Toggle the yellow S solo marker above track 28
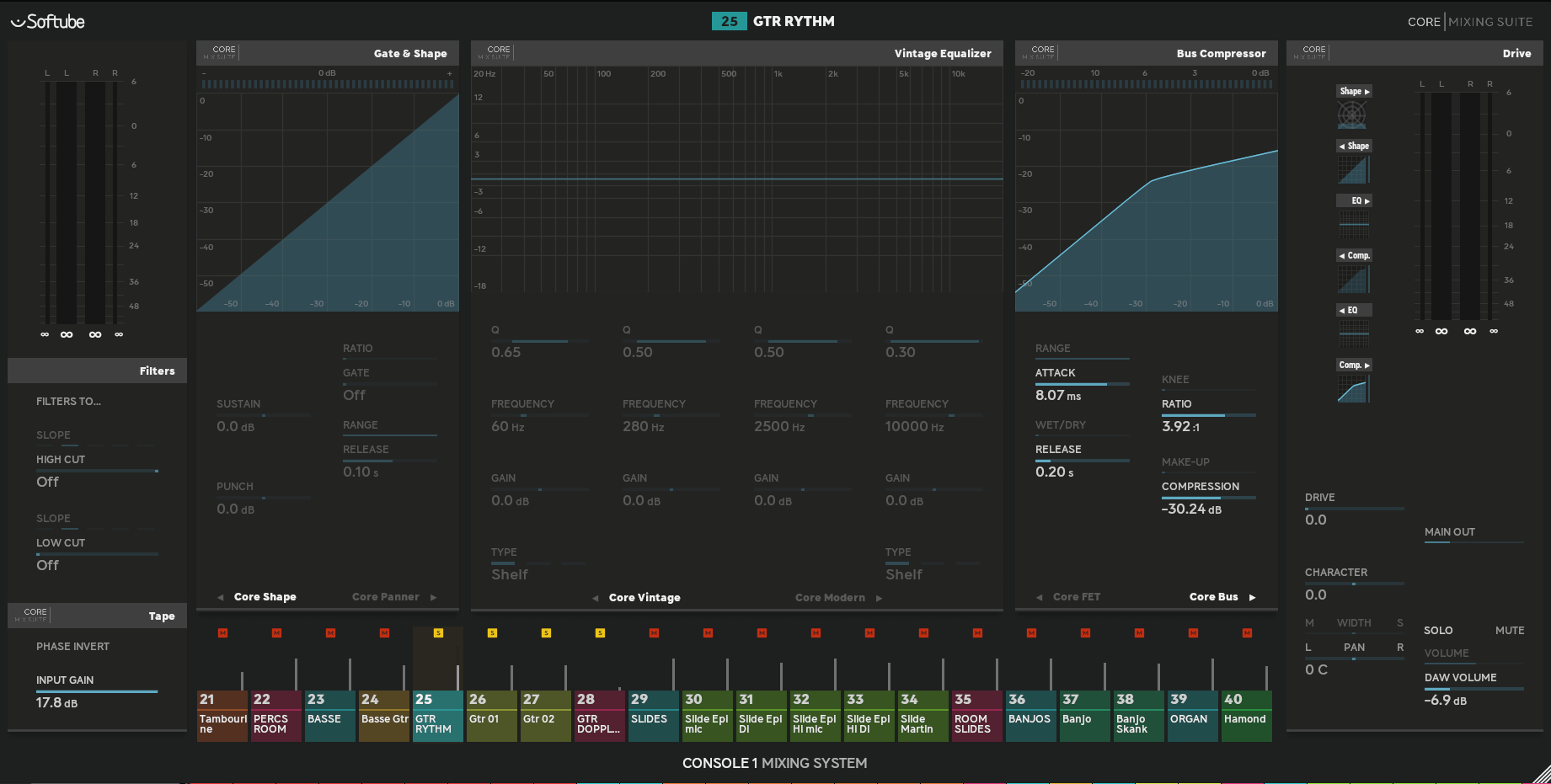The height and width of the screenshot is (784, 1551). [x=600, y=632]
